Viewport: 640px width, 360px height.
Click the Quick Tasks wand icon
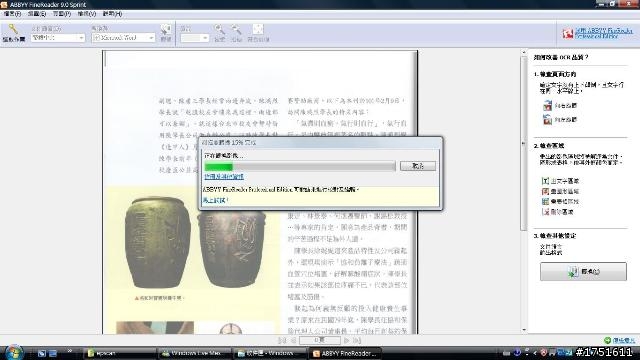click(x=13, y=29)
